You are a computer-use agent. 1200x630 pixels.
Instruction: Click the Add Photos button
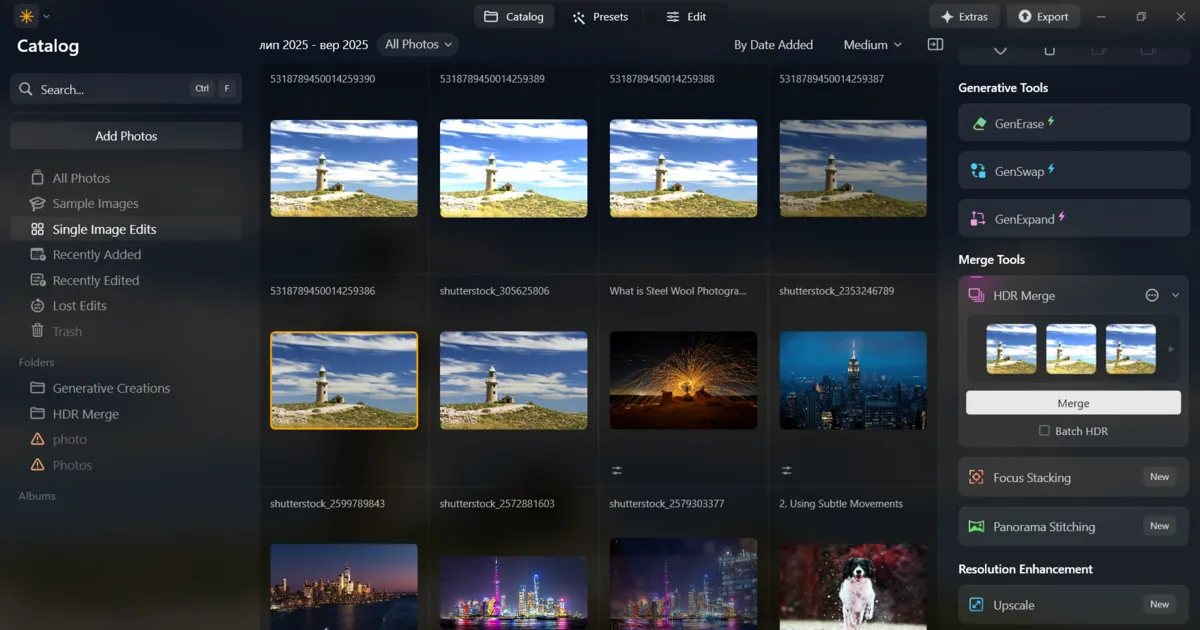click(125, 135)
